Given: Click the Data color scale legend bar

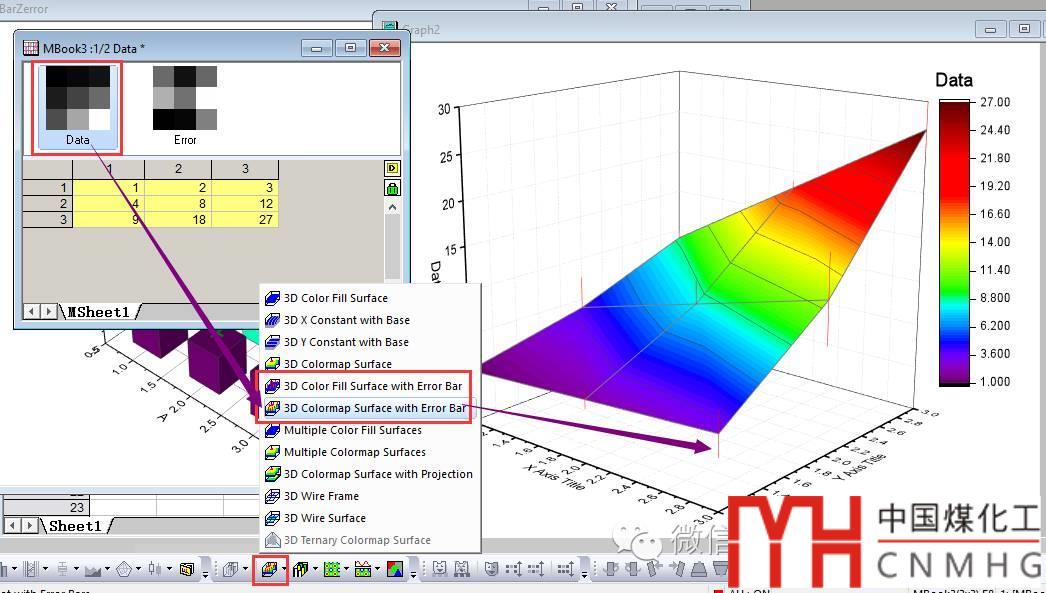Looking at the screenshot, I should (x=954, y=242).
